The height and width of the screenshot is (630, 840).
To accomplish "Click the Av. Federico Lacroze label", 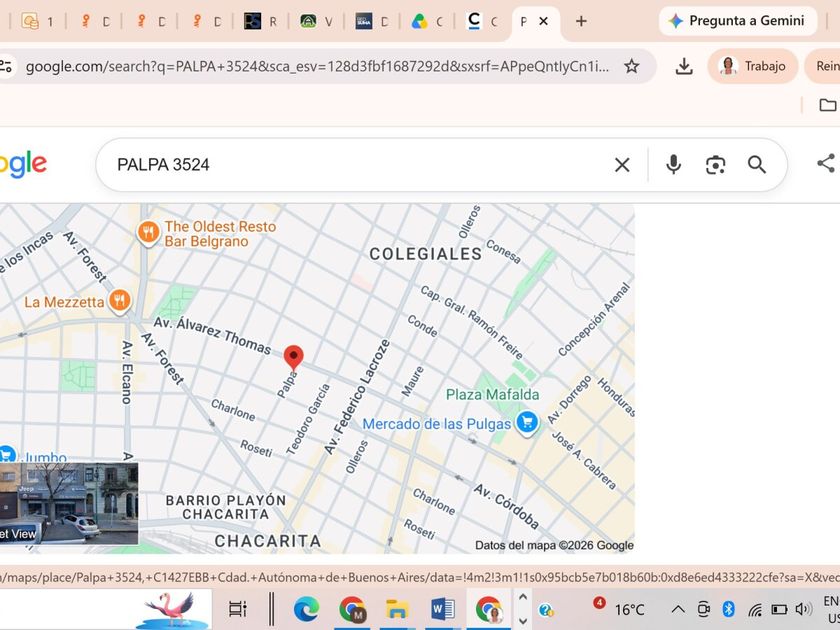I will (x=357, y=397).
